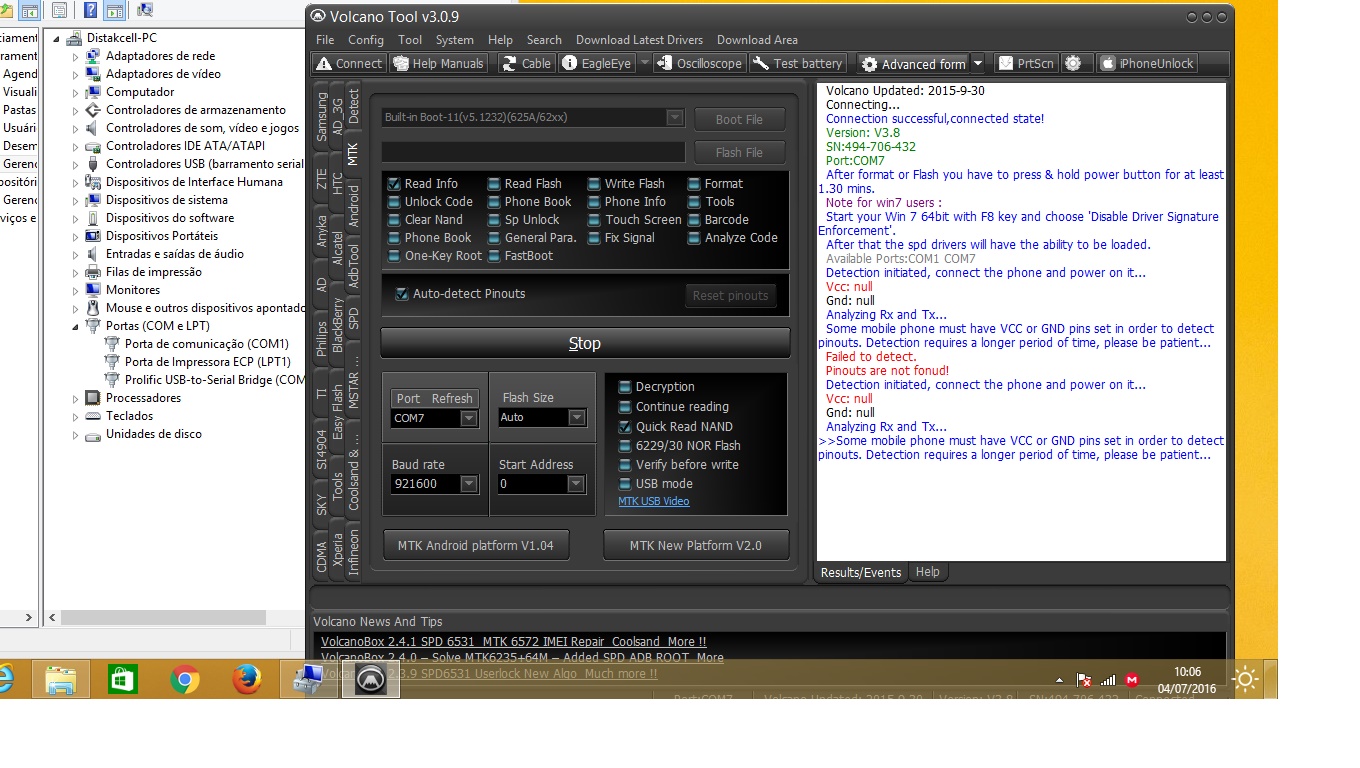Viewport: 1360px width, 768px height.
Task: Open File Explorer from the taskbar
Action: 61,680
